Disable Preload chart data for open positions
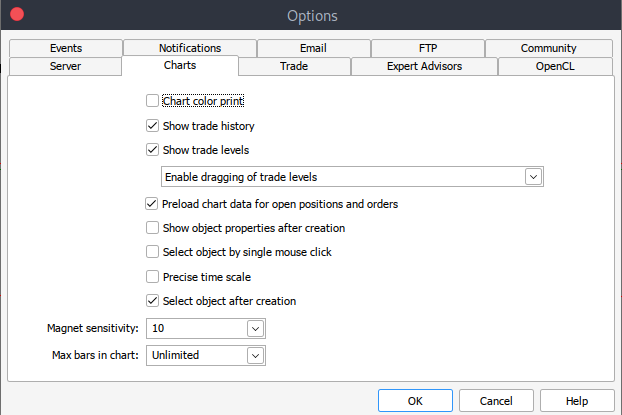 [152, 204]
